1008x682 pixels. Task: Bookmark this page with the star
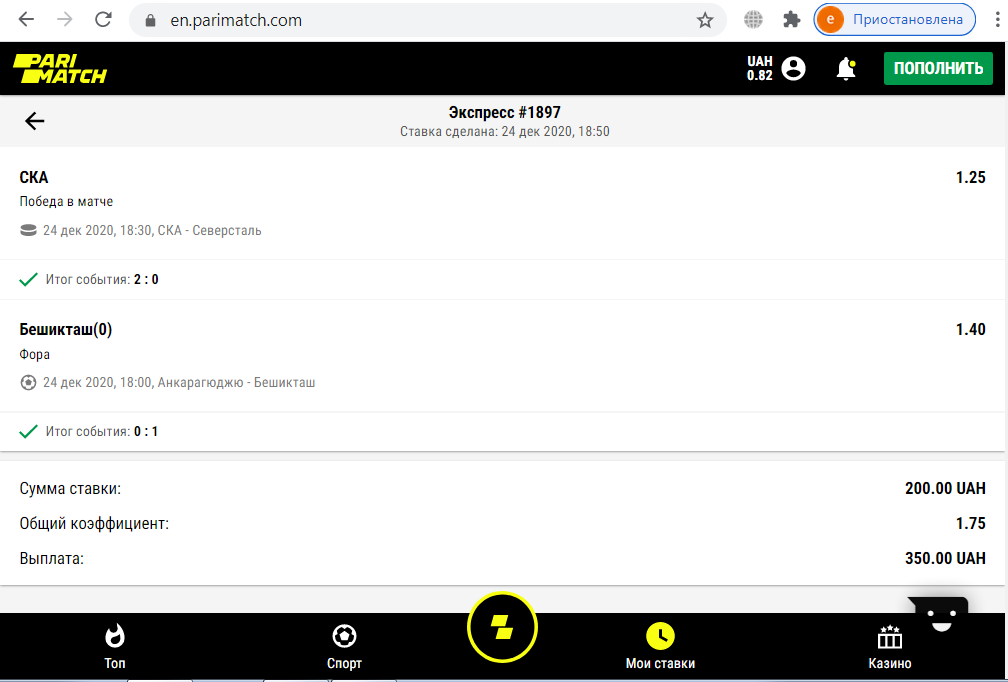coord(705,21)
